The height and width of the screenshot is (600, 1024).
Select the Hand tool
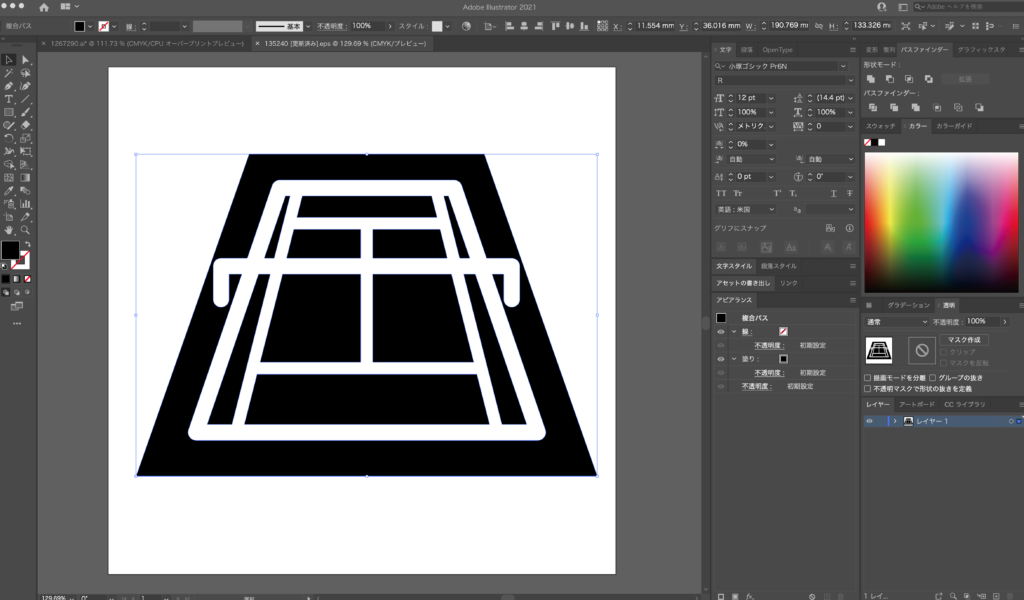click(x=9, y=229)
